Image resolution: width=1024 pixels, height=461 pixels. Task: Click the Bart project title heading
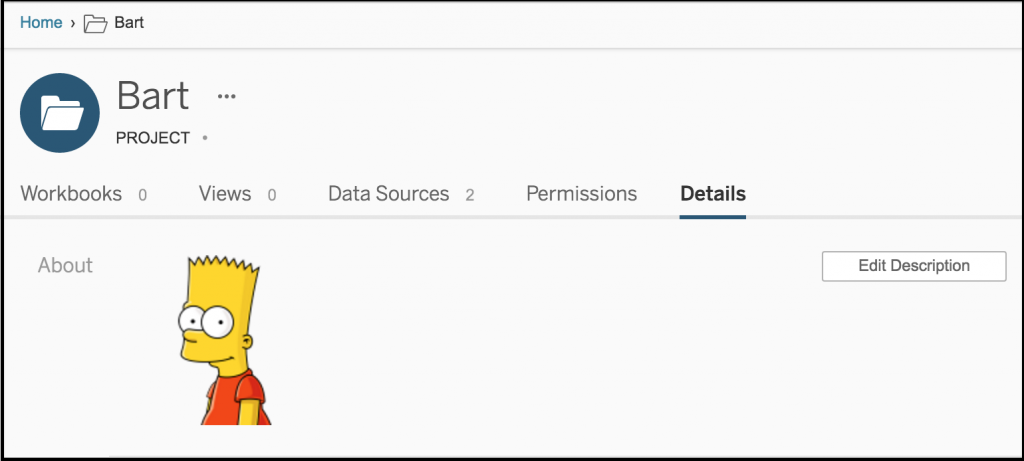tap(153, 95)
